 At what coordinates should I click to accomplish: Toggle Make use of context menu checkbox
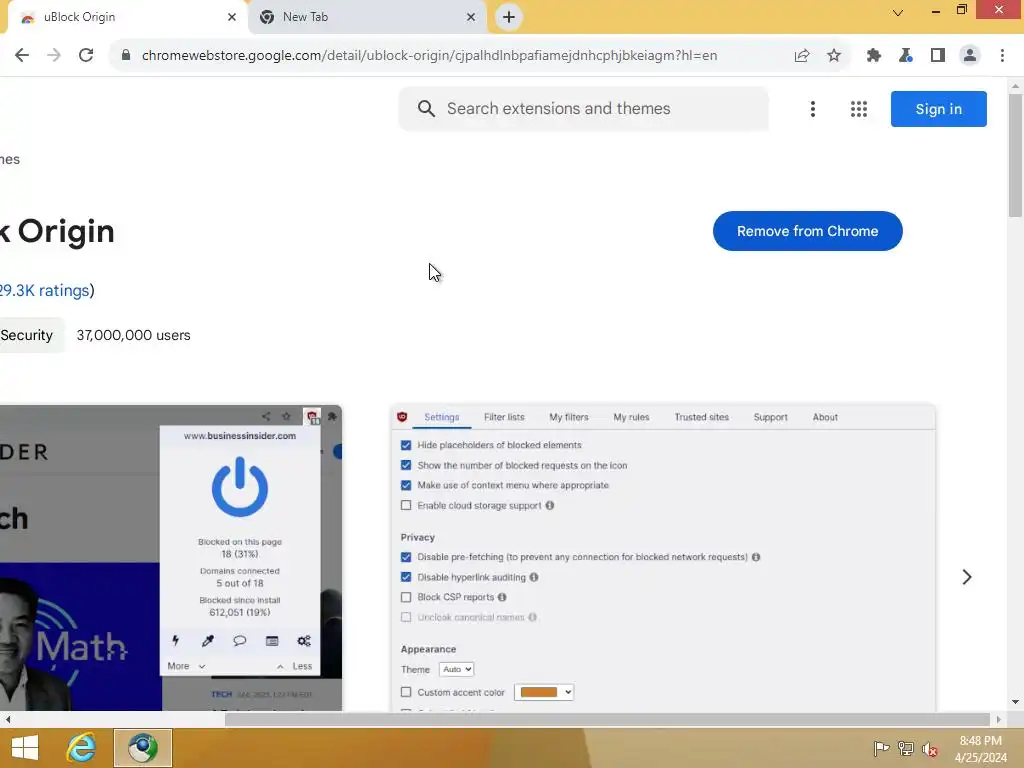click(x=406, y=485)
